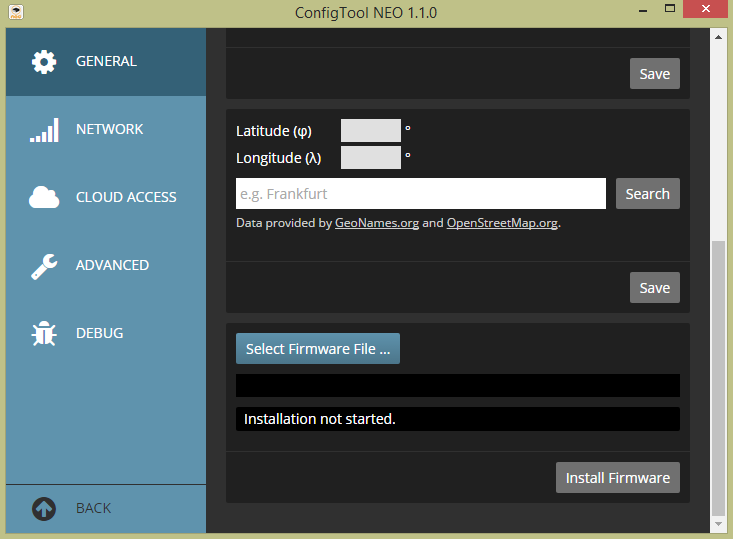Focus the Latitude (φ) input box

[370, 131]
